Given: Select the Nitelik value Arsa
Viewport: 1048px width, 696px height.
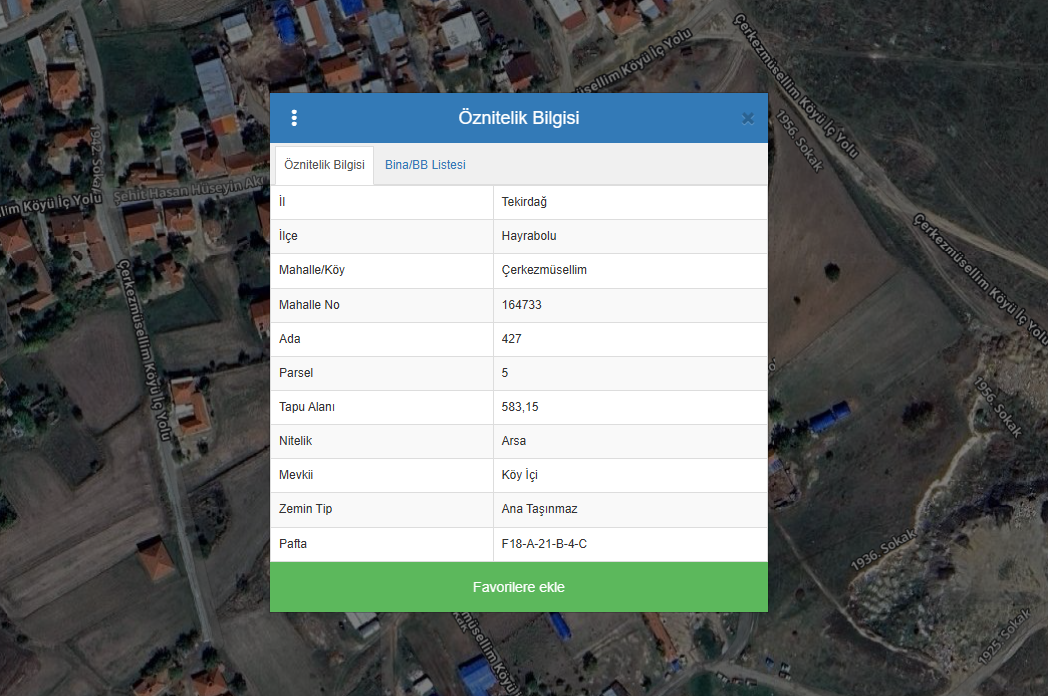Looking at the screenshot, I should pyautogui.click(x=513, y=441).
